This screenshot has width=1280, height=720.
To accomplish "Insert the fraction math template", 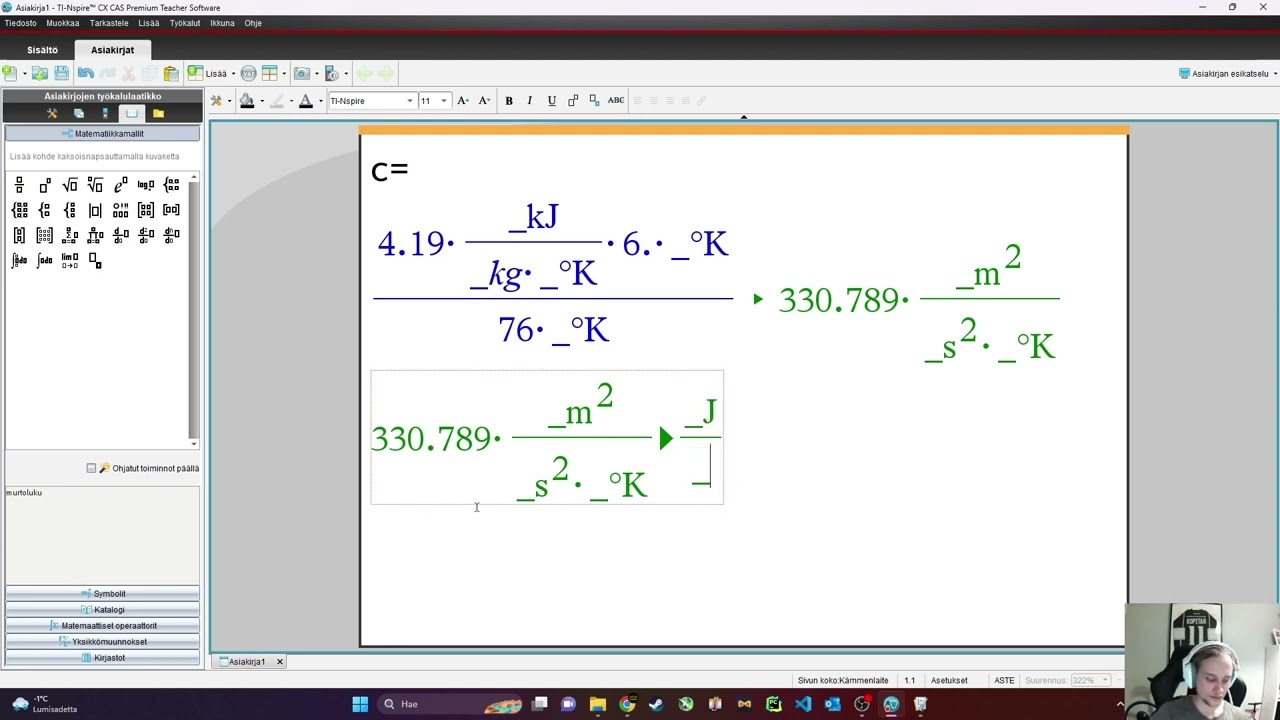I will pos(19,185).
